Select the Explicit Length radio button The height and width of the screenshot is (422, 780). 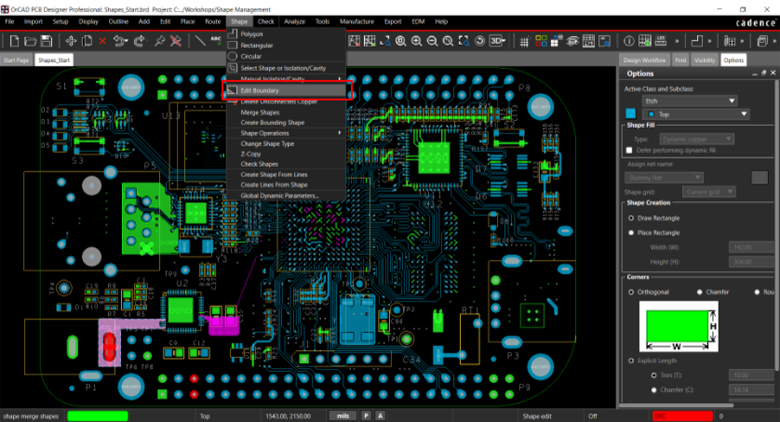(631, 360)
